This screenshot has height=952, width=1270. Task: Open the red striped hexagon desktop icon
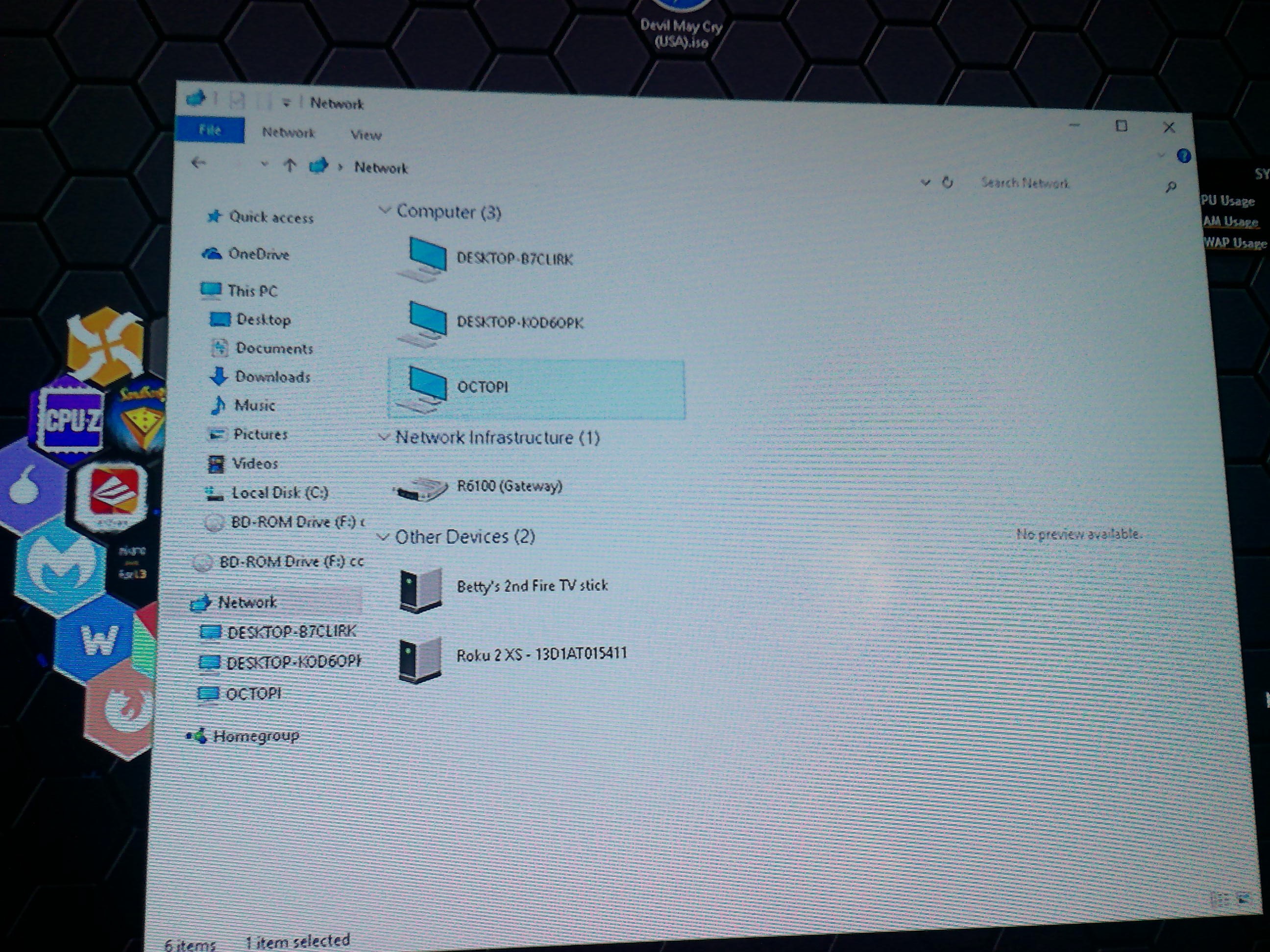tap(114, 494)
